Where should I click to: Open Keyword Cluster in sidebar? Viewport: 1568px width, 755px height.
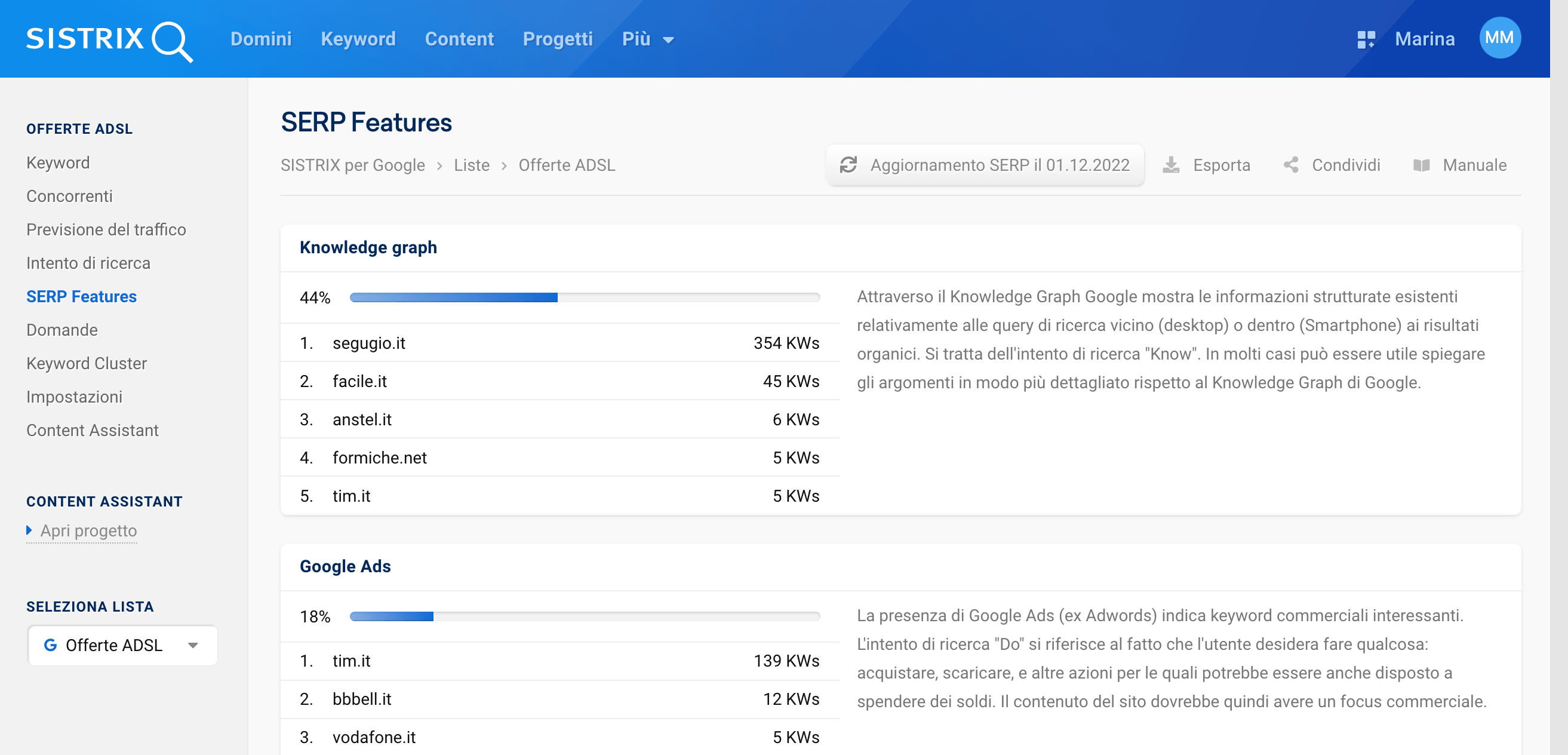(87, 364)
